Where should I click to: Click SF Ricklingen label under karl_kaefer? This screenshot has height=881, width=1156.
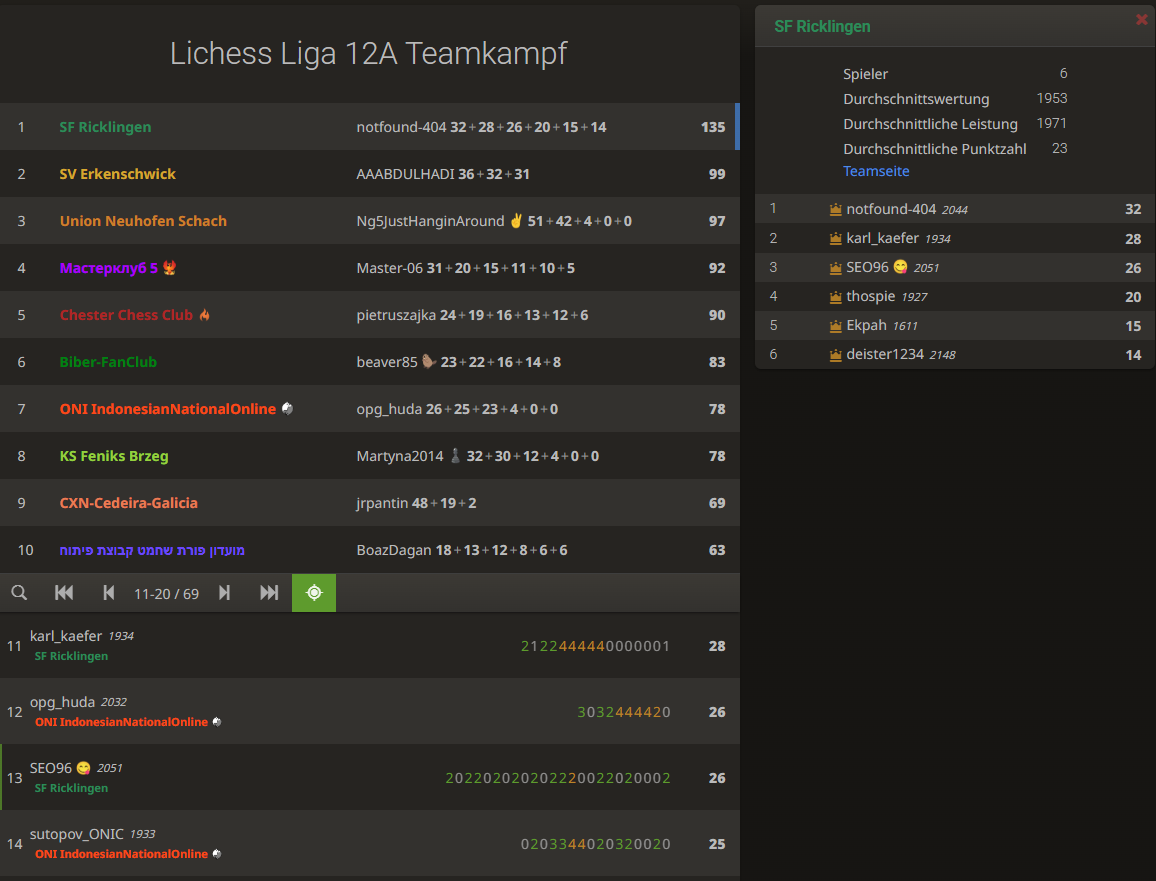coord(71,656)
